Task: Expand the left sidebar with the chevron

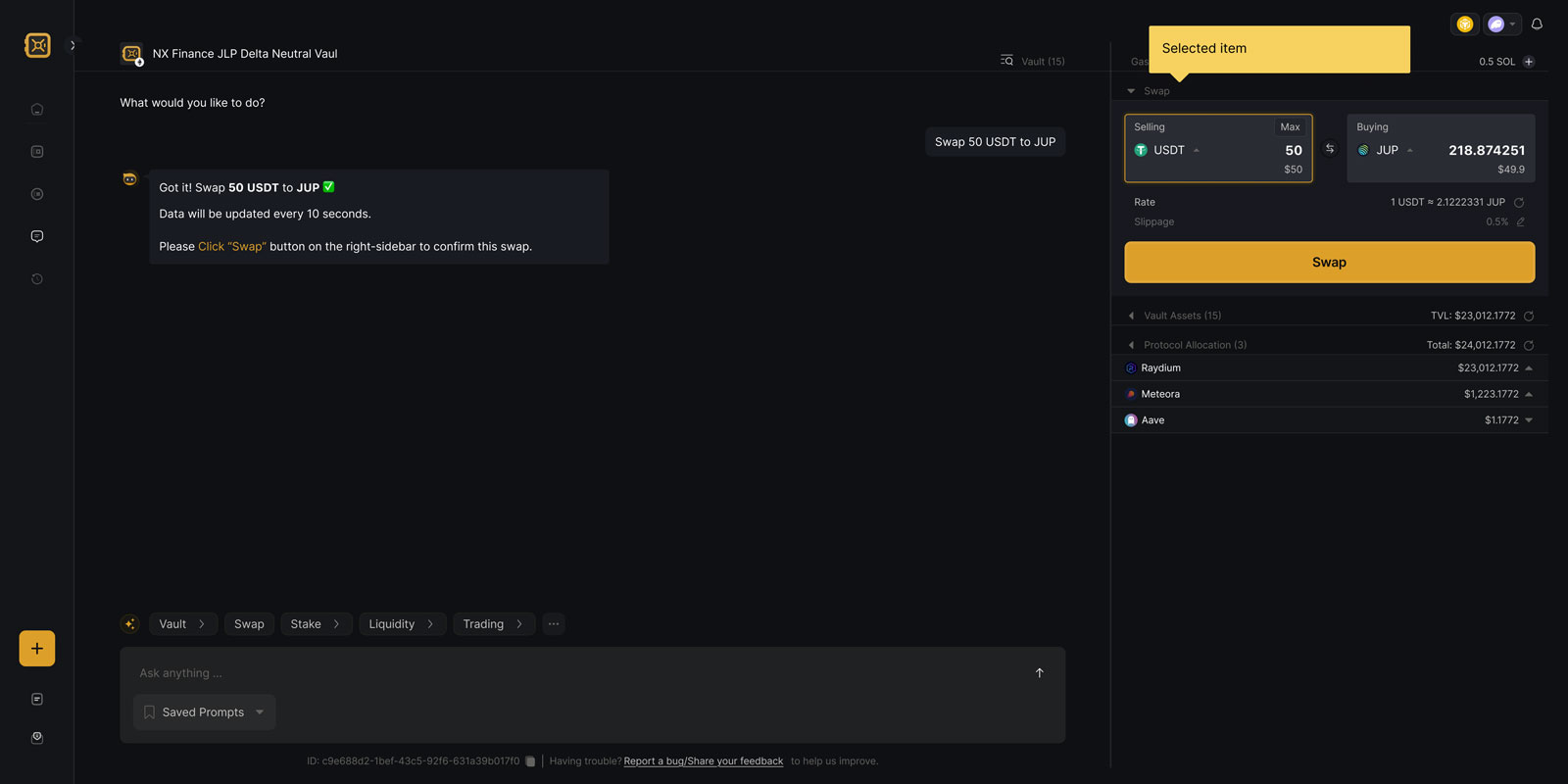Action: point(73,45)
